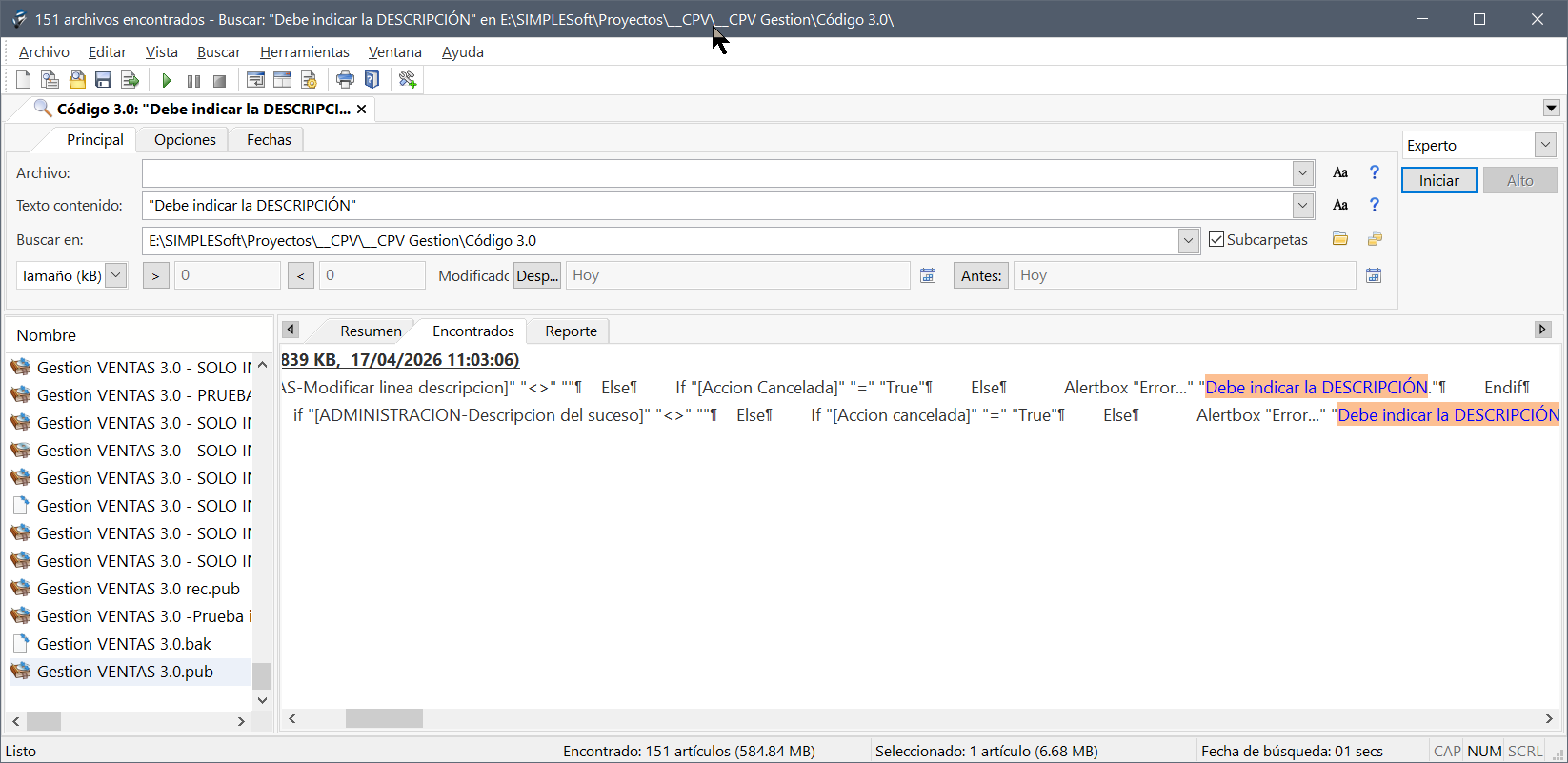1568x763 pixels.
Task: Save the search with the floppy disk icon
Action: (x=104, y=80)
